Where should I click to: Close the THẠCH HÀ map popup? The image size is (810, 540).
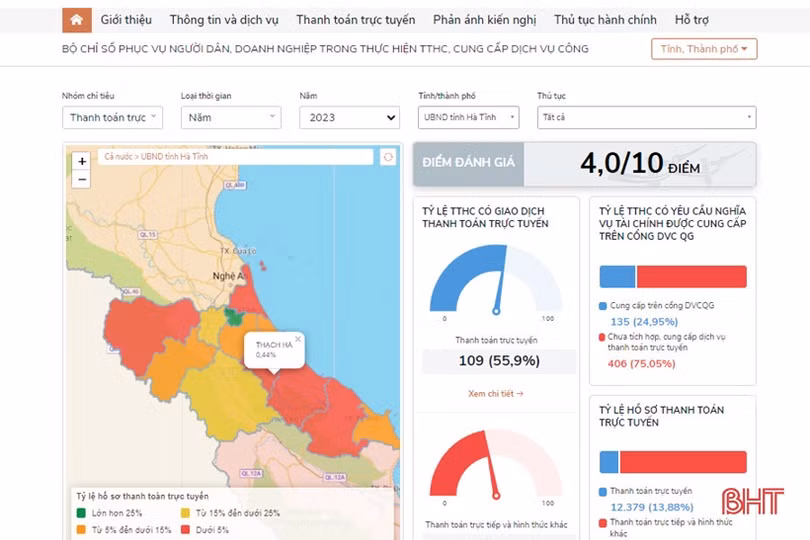(297, 339)
